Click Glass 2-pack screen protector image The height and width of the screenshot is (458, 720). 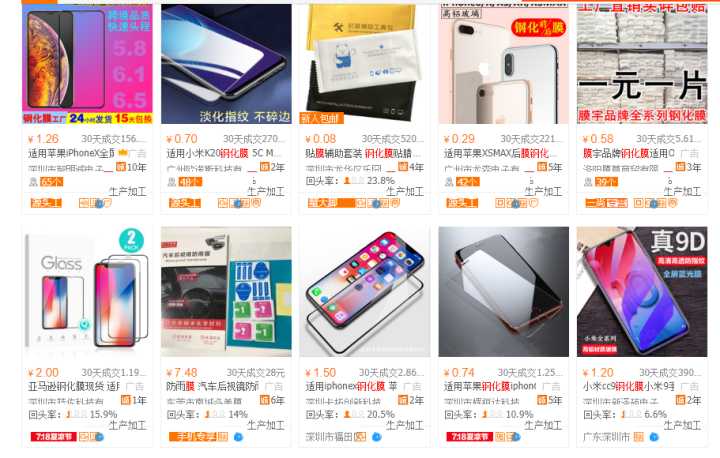87,292
